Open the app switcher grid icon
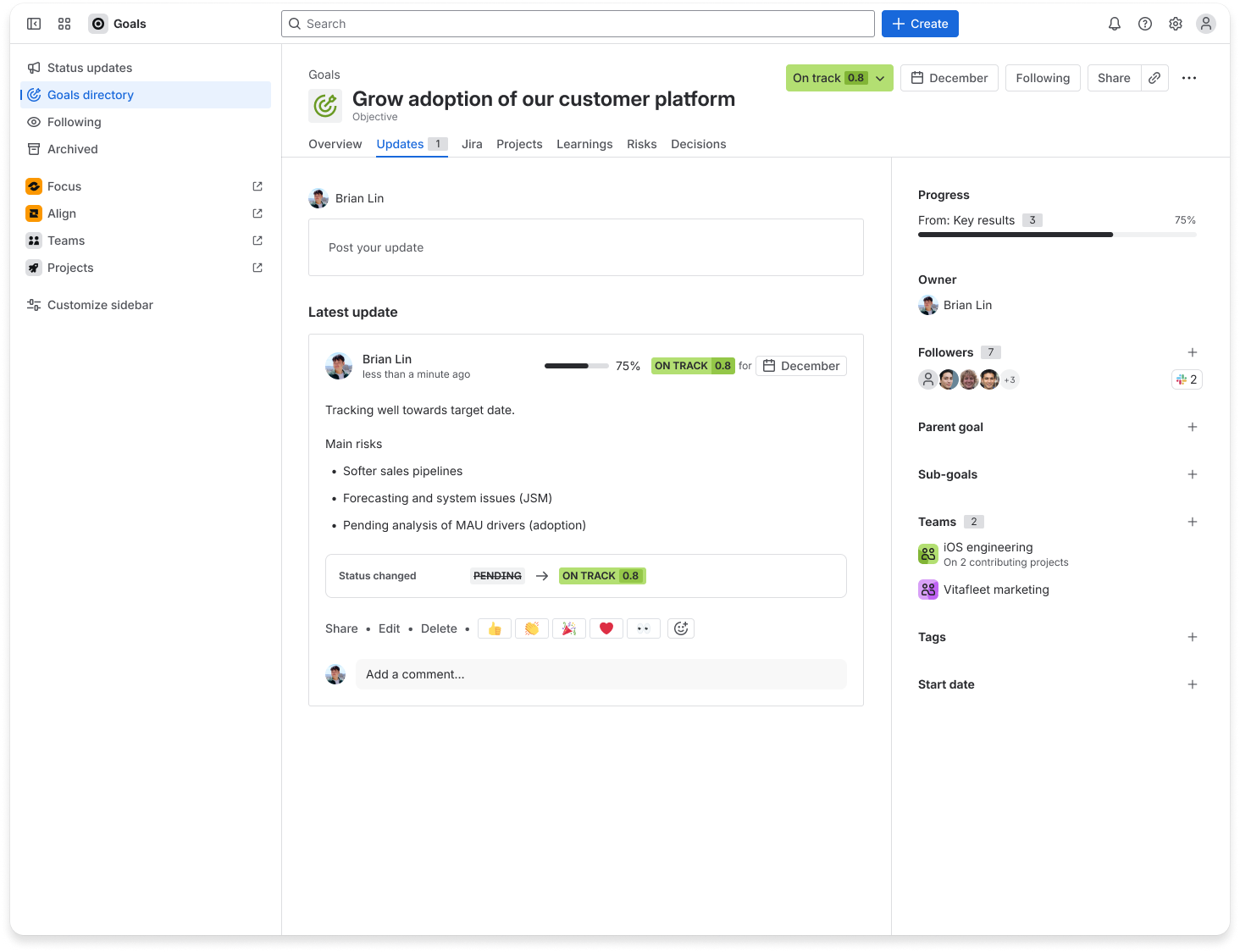This screenshot has width=1240, height=952. [64, 24]
